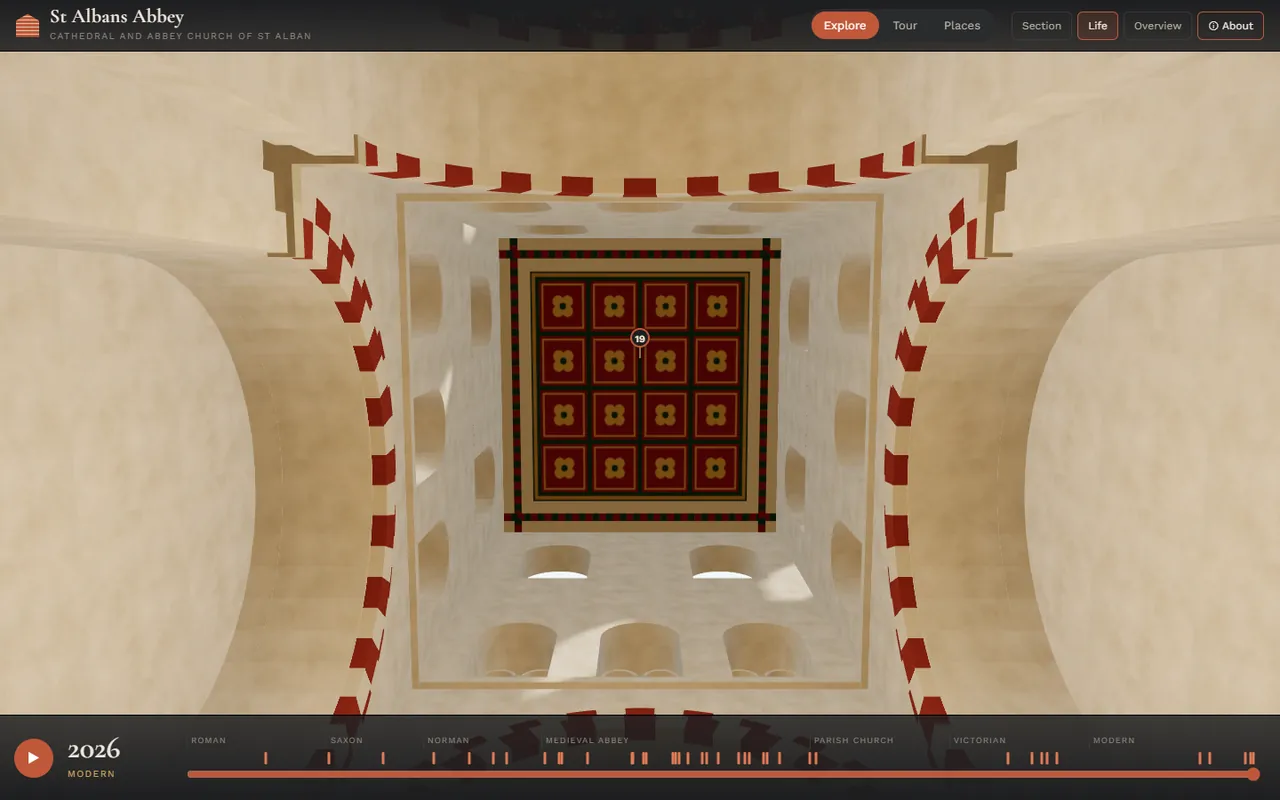Viewport: 1280px width, 800px height.
Task: Jump to the Parish Church era label
Action: pos(853,741)
